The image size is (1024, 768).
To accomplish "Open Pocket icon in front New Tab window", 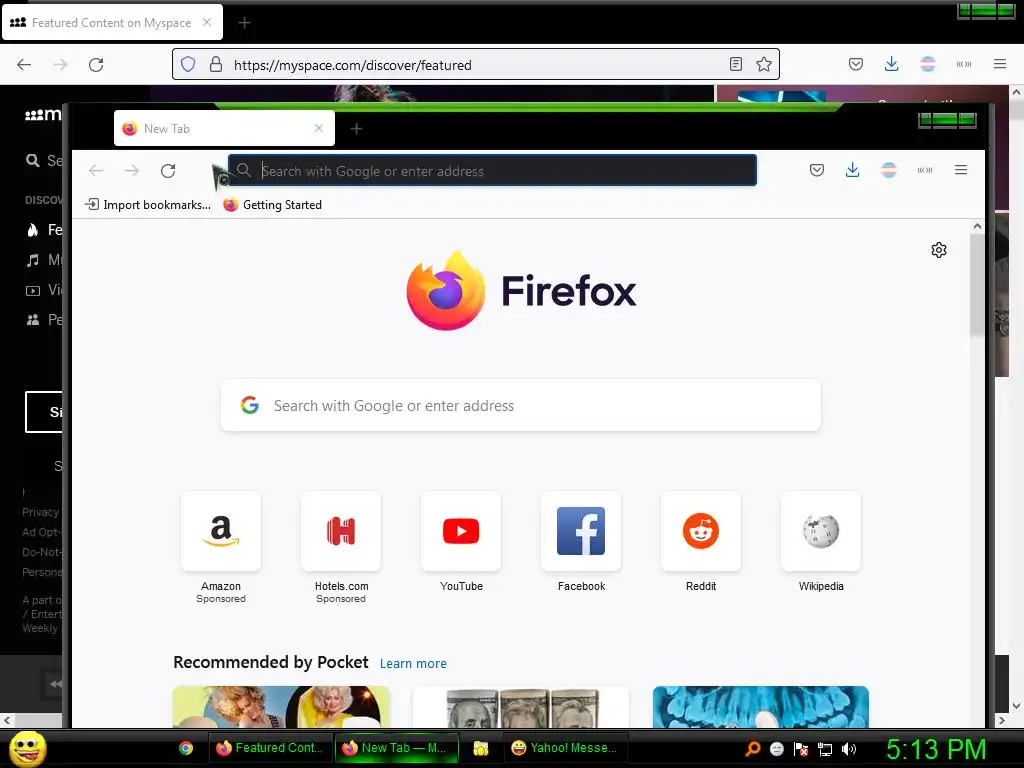I will 816,170.
